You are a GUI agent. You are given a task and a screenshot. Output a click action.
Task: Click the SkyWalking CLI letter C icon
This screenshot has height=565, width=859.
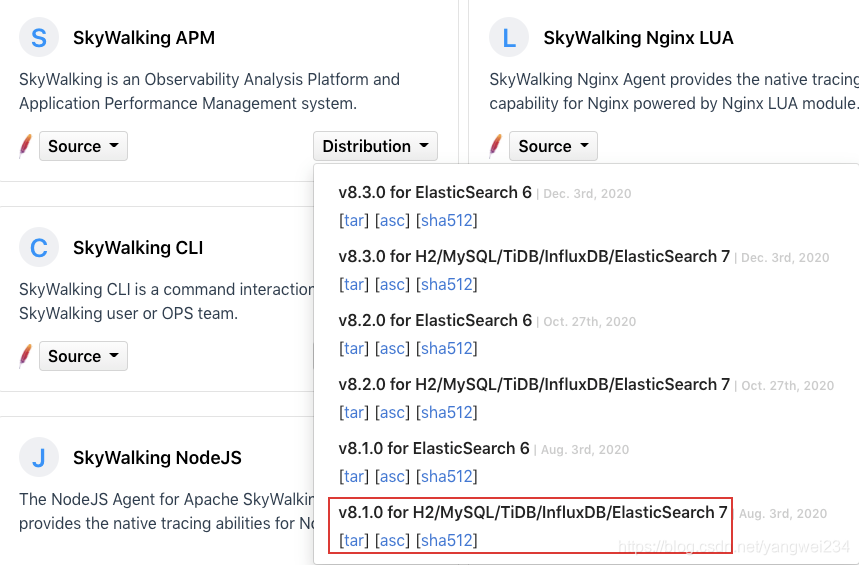[39, 247]
